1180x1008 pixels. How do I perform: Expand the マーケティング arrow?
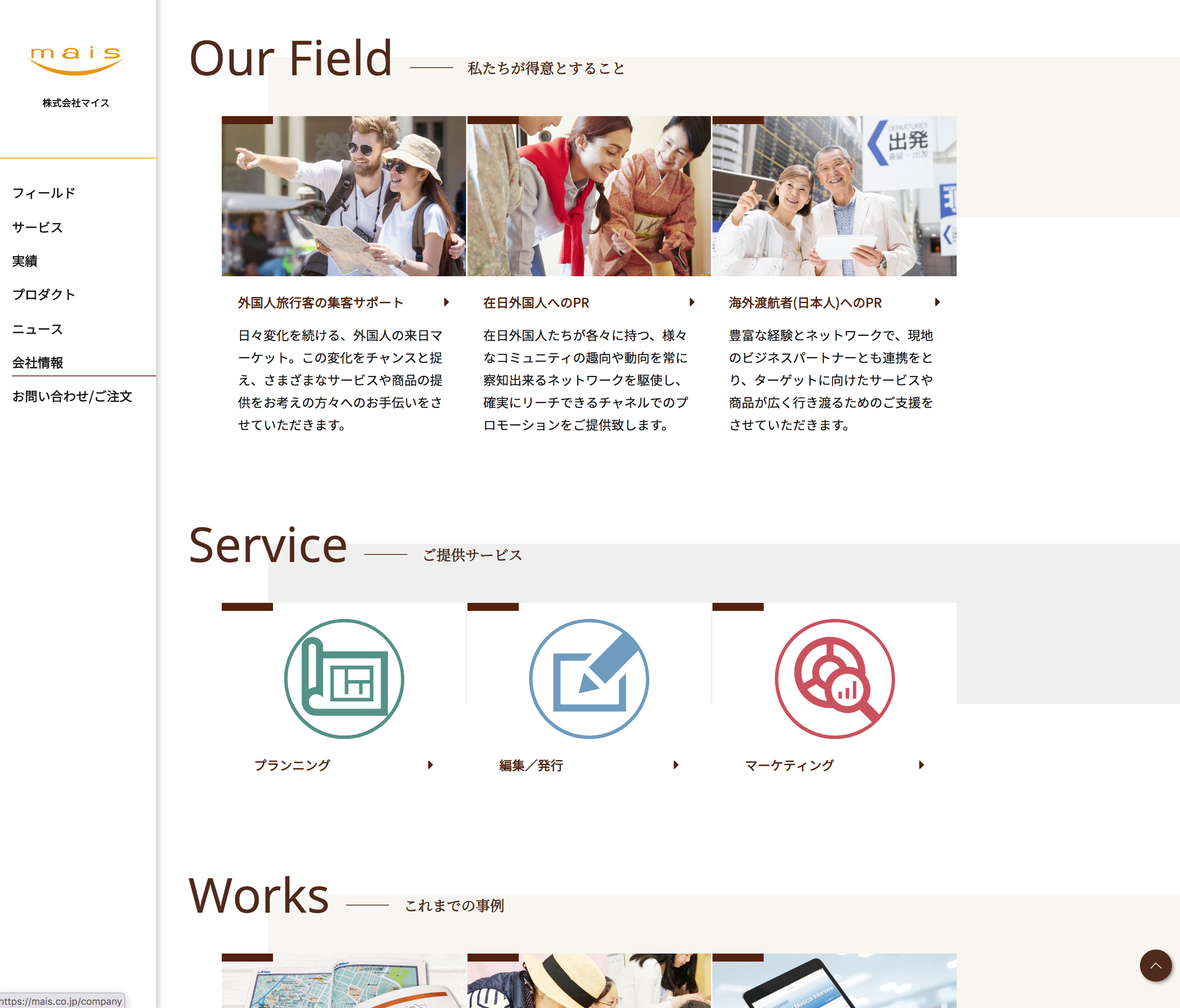point(921,765)
